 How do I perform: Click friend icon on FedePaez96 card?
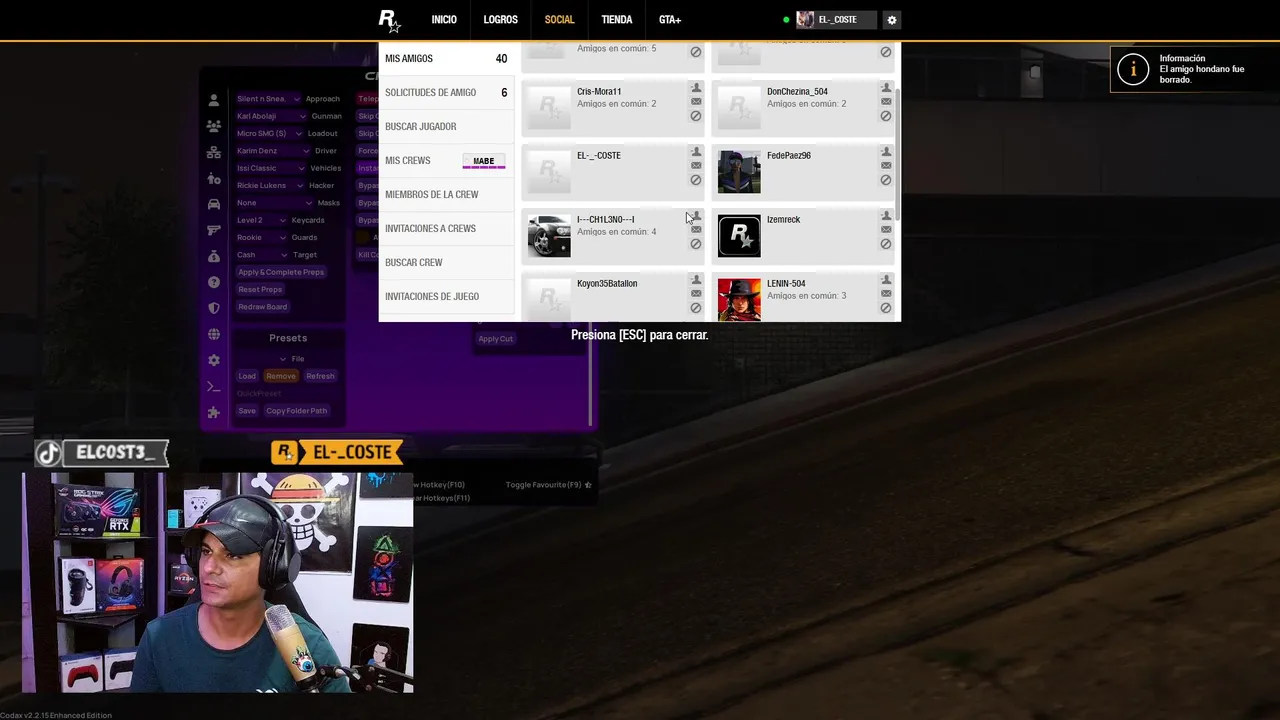pos(886,152)
